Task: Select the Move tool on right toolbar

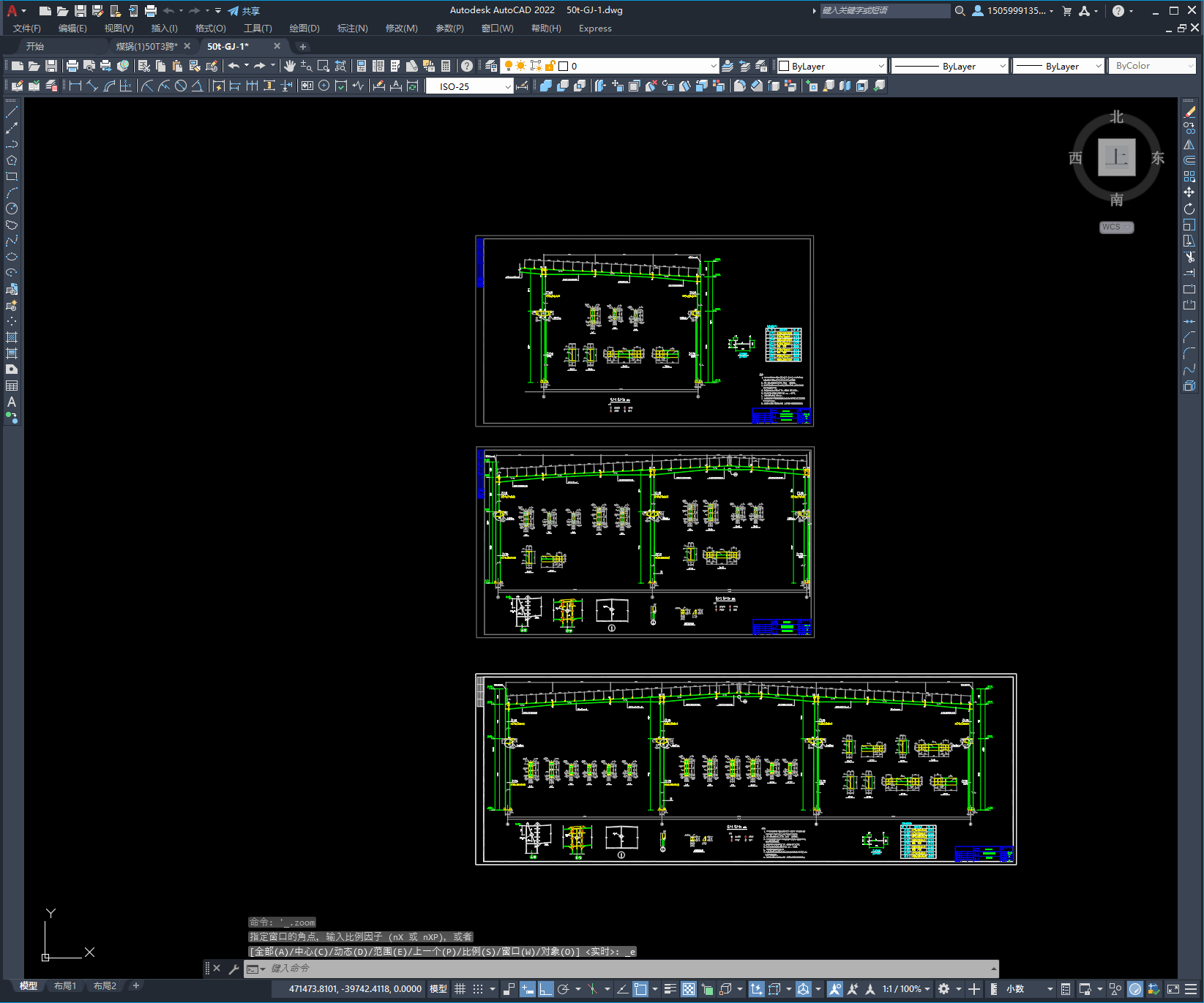Action: pyautogui.click(x=1189, y=192)
